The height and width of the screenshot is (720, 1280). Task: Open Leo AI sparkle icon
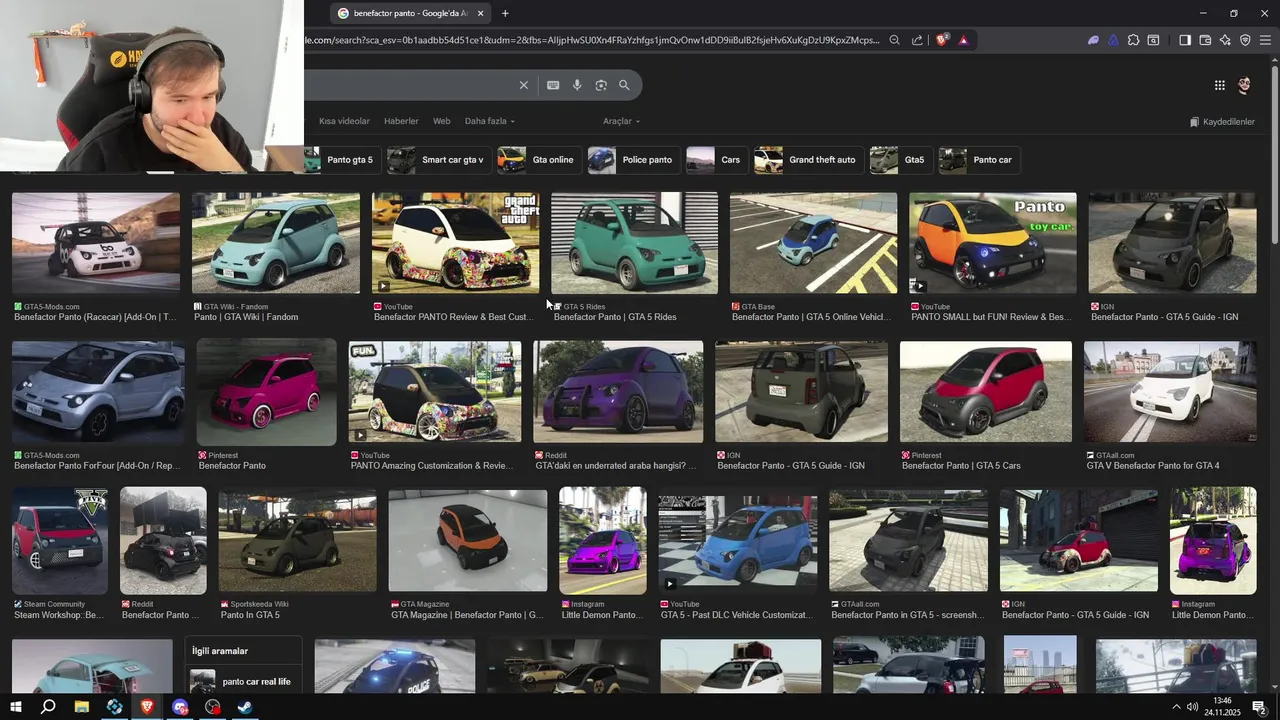(1225, 40)
